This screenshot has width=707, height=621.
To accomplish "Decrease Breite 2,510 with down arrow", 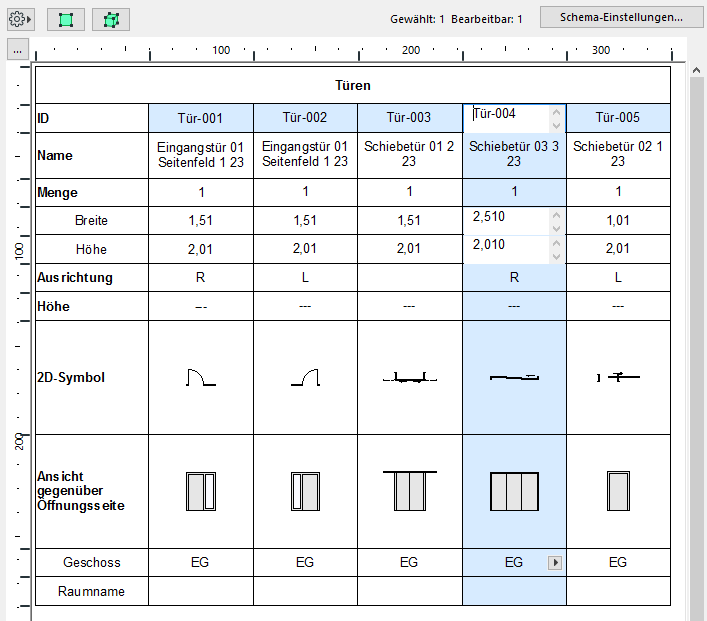I will [x=556, y=229].
